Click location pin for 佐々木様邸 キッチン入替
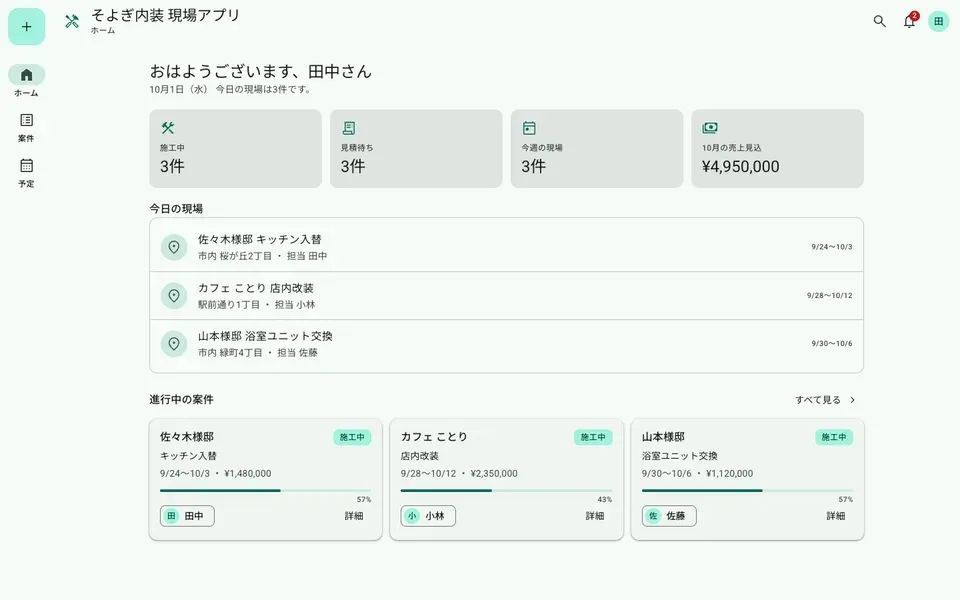Viewport: 960px width, 600px height. pos(174,247)
